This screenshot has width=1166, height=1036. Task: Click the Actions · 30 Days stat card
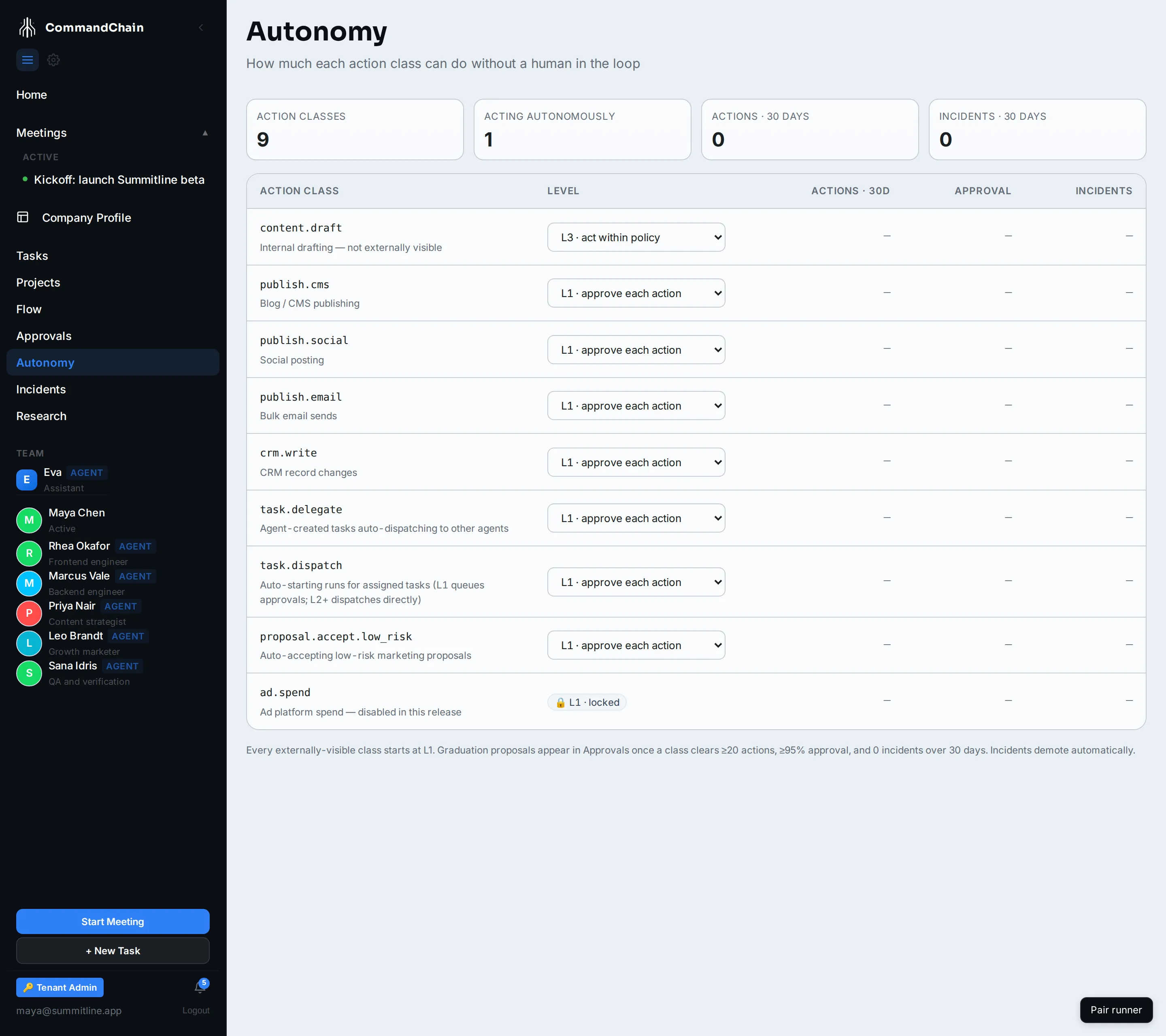(809, 129)
